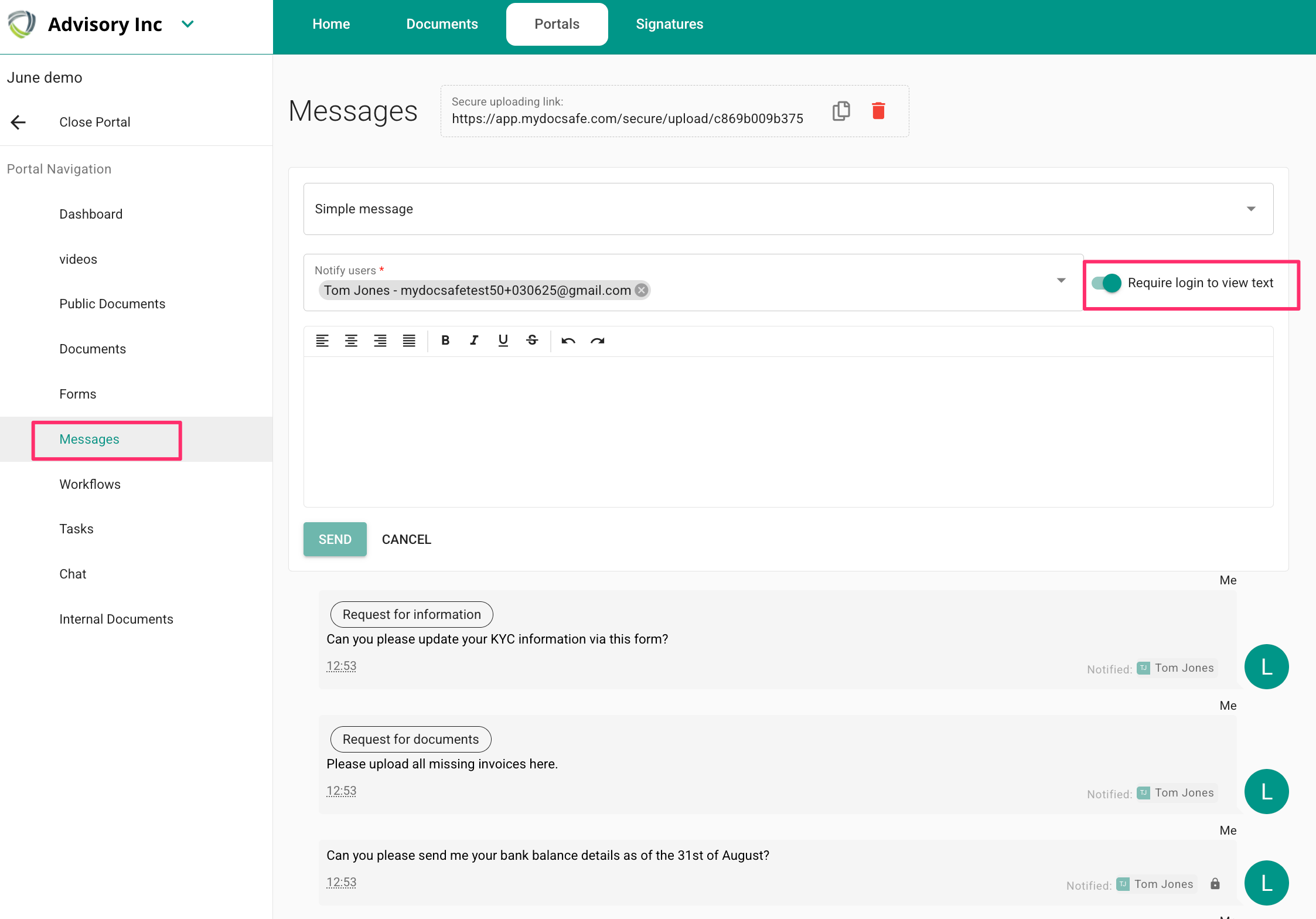Click inside the message text area

pyautogui.click(x=788, y=431)
